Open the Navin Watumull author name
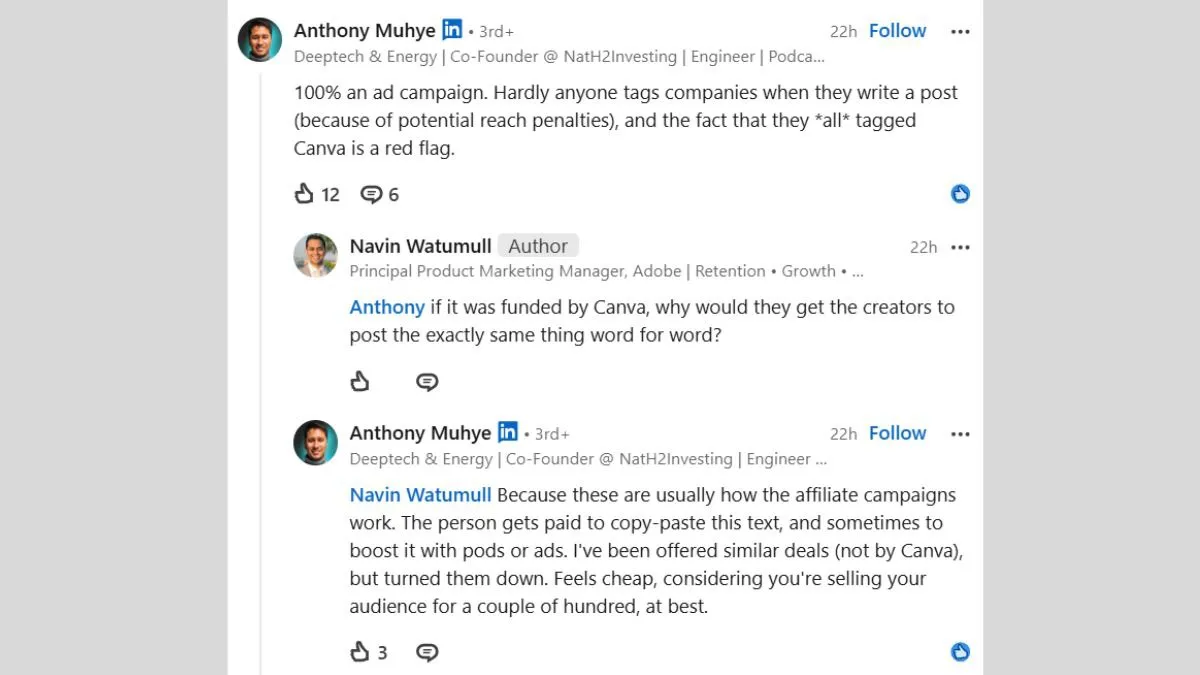The width and height of the screenshot is (1200, 675). point(420,246)
